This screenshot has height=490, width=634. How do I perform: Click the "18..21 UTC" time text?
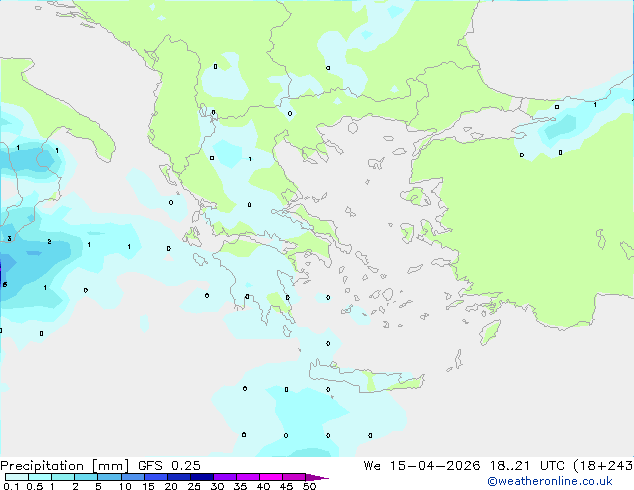[x=528, y=466]
